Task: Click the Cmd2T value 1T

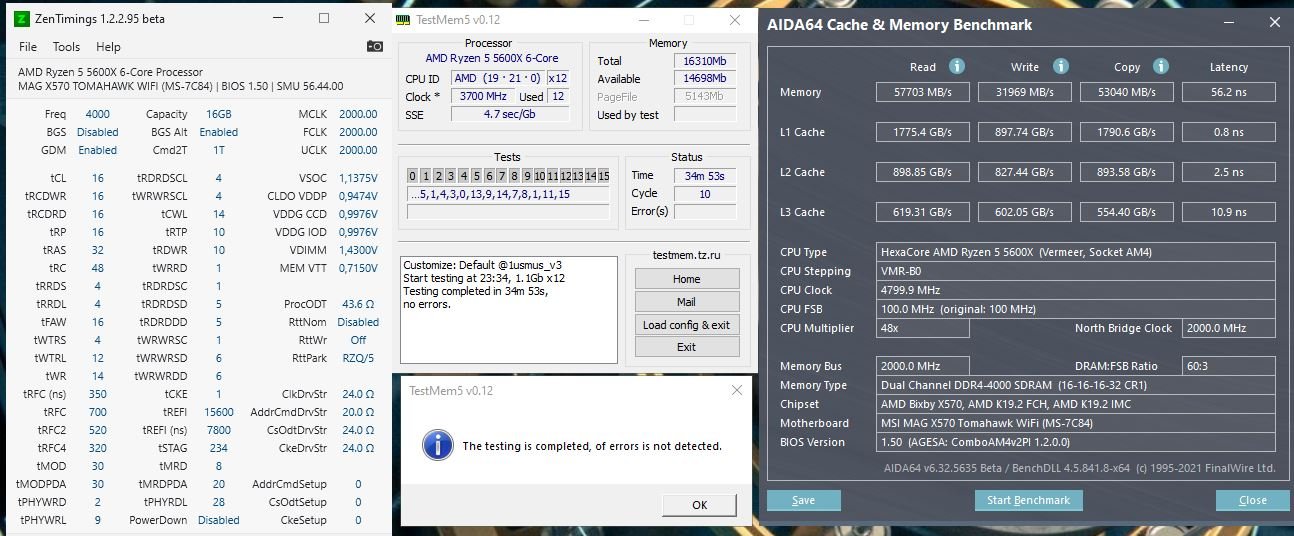Action: [219, 150]
